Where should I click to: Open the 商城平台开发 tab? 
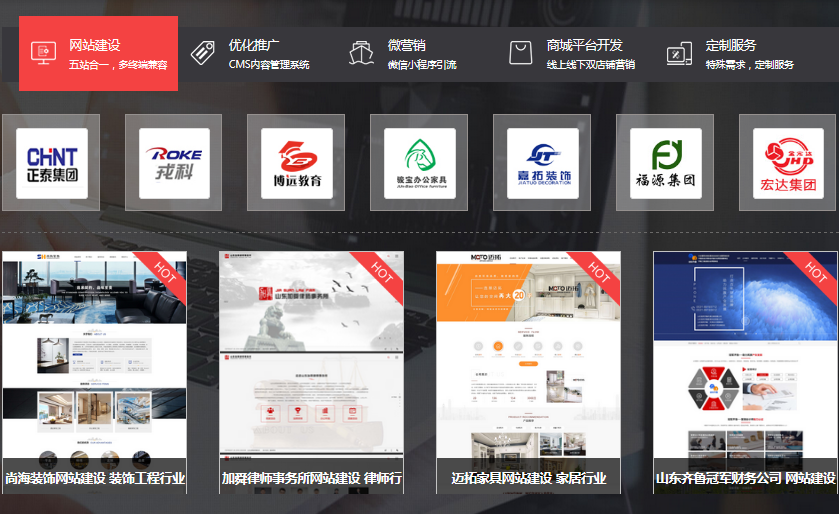584,45
